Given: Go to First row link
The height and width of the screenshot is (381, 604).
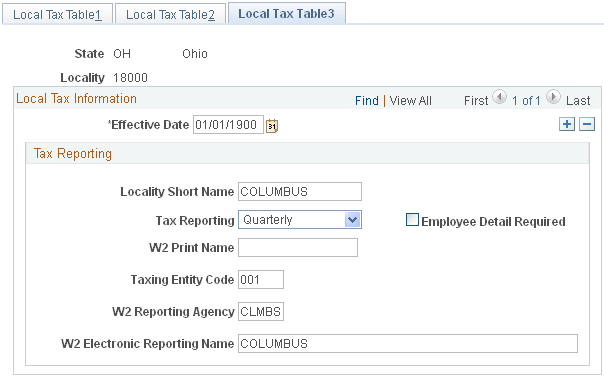Looking at the screenshot, I should tap(476, 101).
